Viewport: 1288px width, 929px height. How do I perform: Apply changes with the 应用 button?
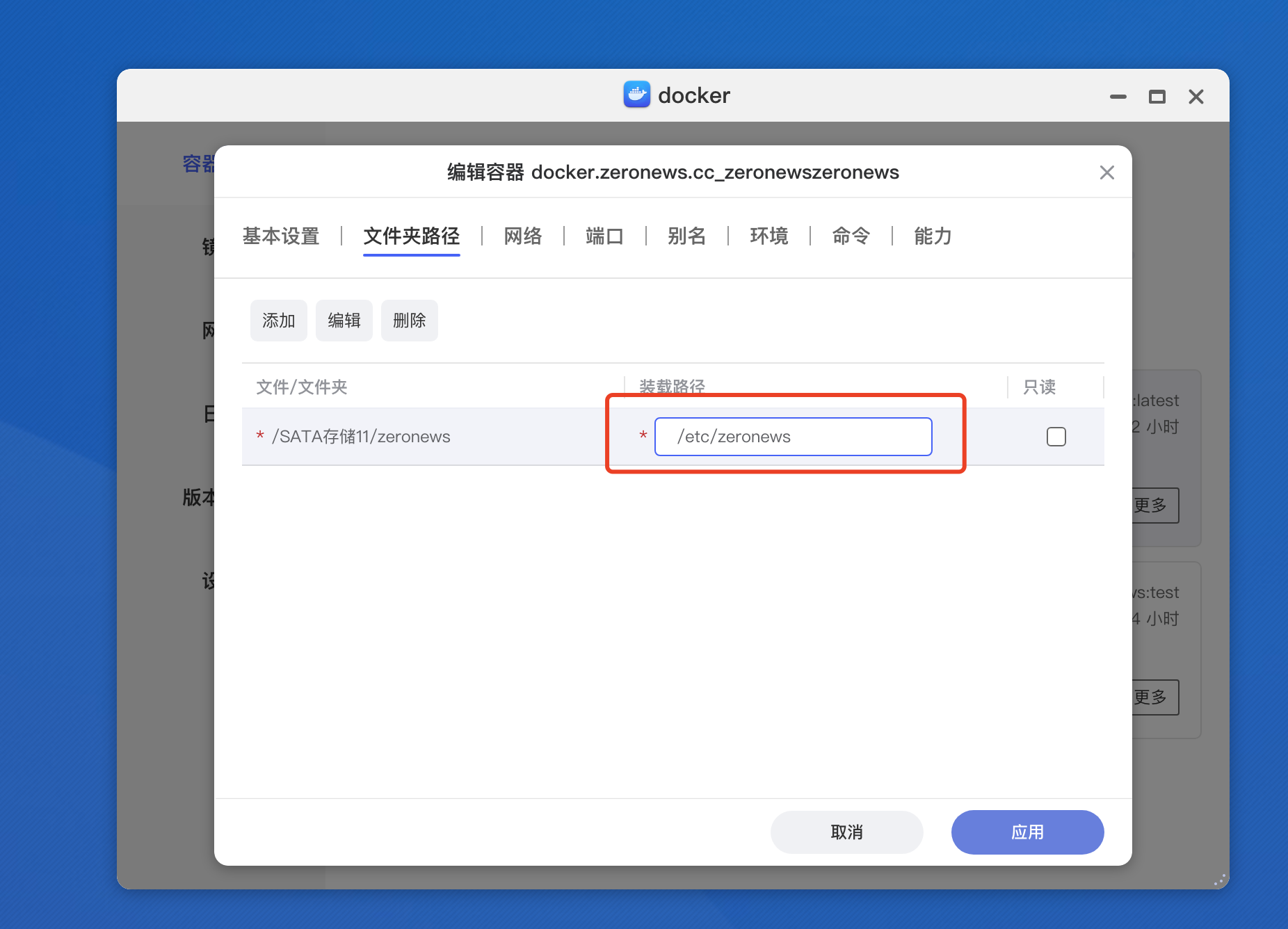[x=1028, y=832]
